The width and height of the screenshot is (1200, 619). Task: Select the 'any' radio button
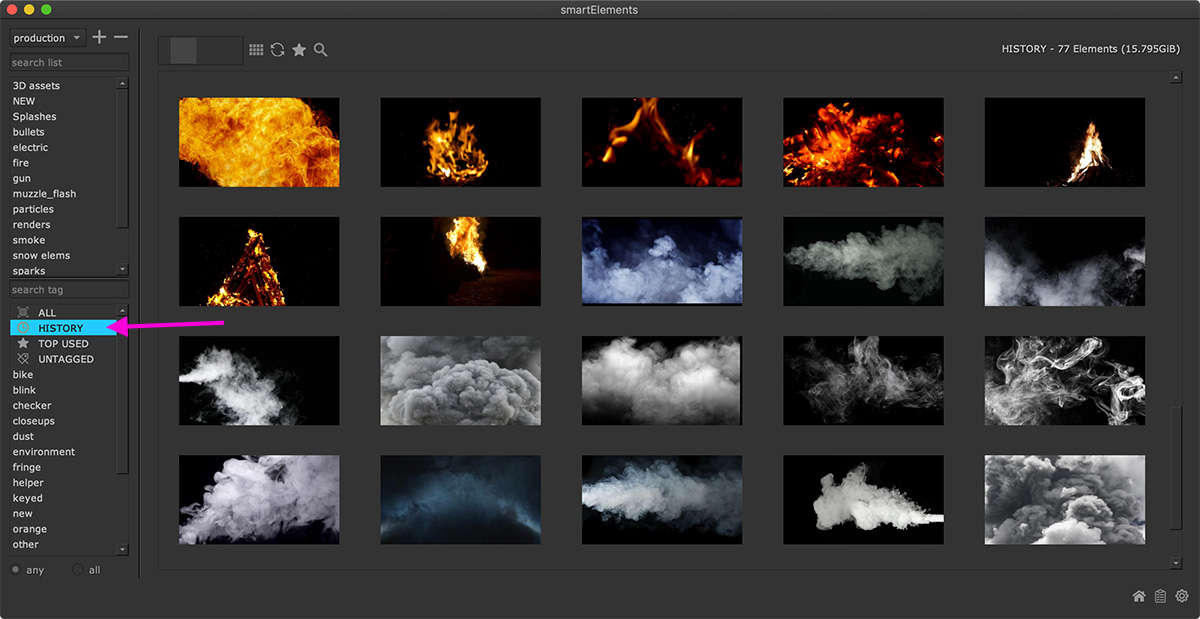[16, 570]
